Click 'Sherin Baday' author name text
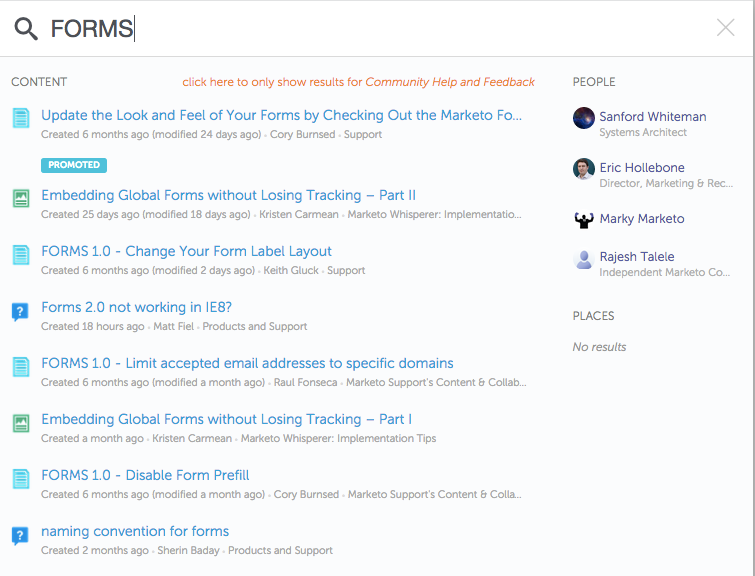 pos(188,550)
